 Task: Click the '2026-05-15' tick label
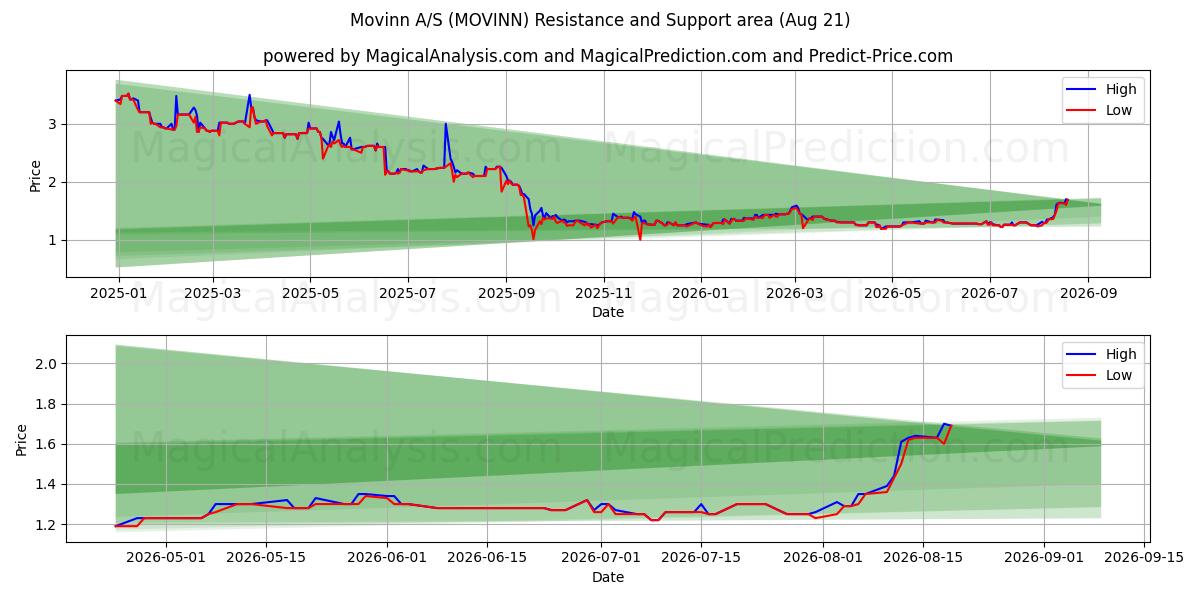pos(266,558)
